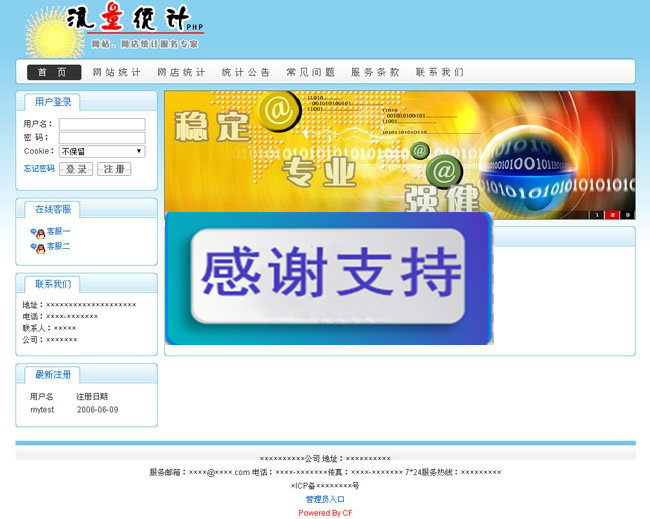Open the 常见问题 page
Viewport: 650px width, 519px height.
tap(310, 72)
